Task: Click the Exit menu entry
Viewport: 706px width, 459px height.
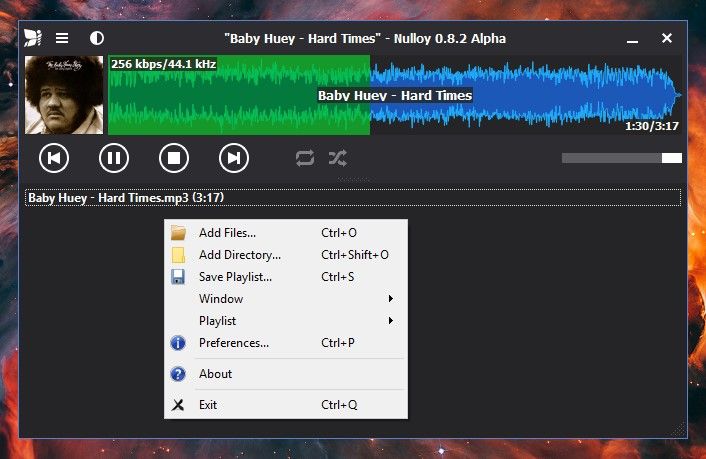Action: (x=208, y=405)
